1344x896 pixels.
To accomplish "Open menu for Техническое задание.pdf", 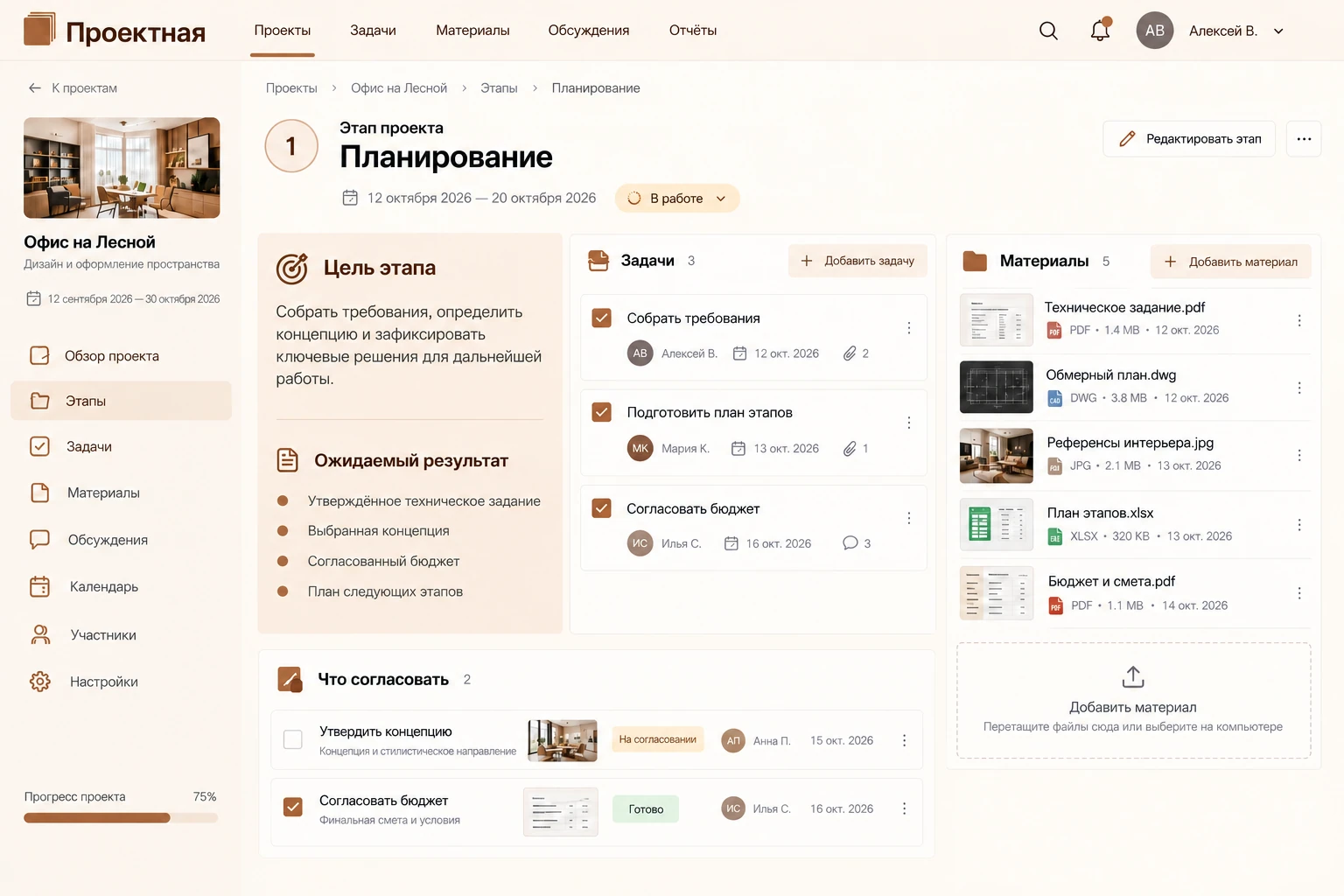I will click(1299, 320).
